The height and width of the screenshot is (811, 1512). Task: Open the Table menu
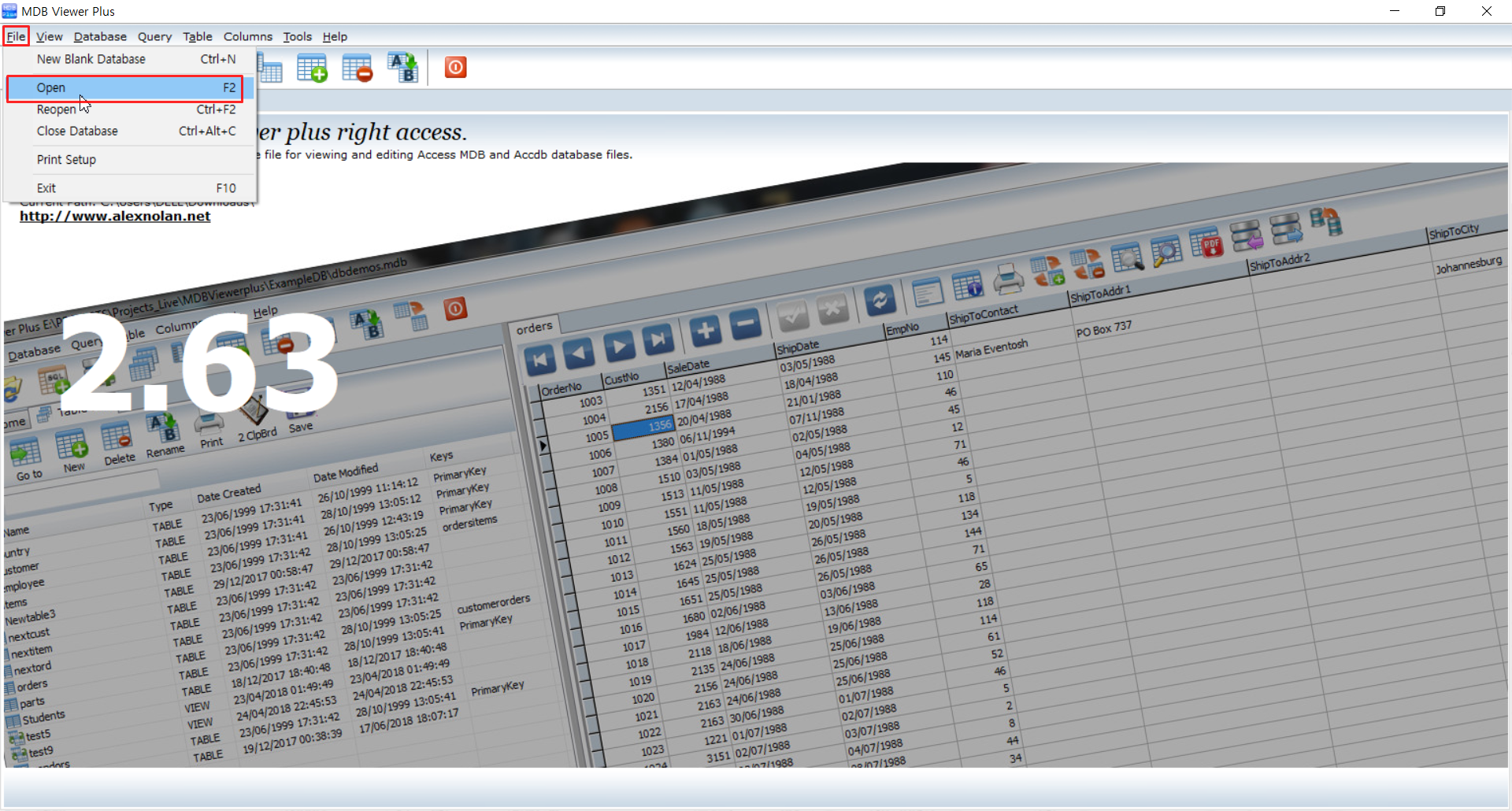click(x=198, y=36)
